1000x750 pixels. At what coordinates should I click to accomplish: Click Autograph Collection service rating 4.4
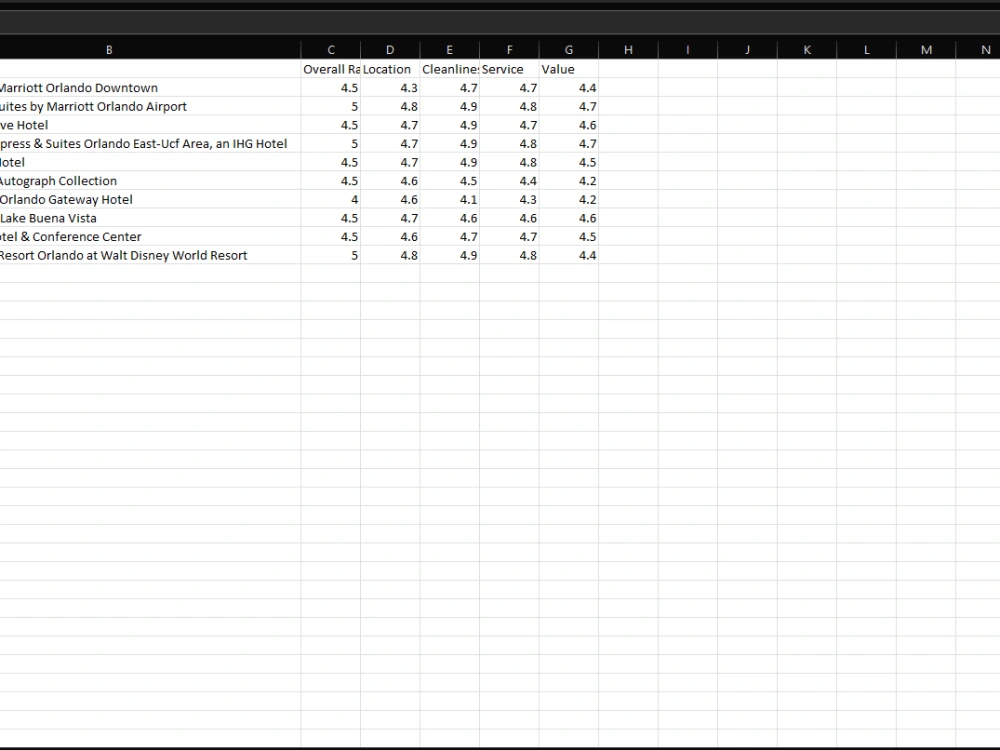click(509, 180)
